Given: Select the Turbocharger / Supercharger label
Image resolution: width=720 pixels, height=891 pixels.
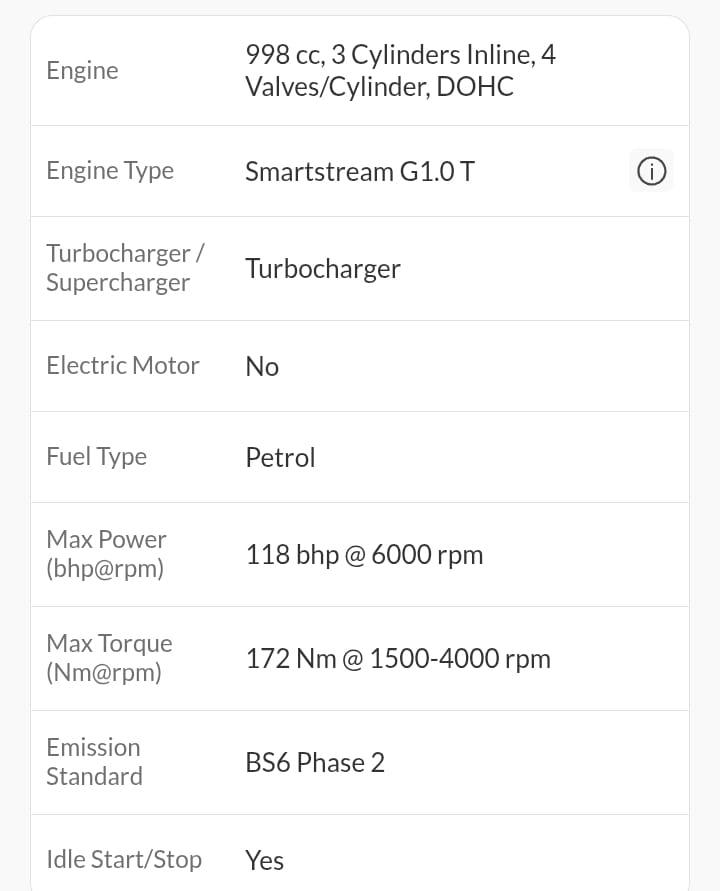Looking at the screenshot, I should (x=125, y=268).
